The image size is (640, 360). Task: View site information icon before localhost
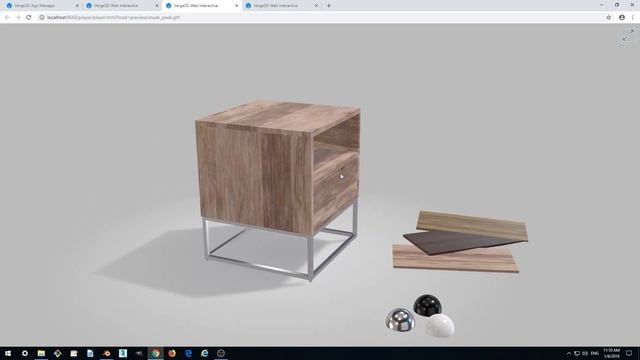pos(42,18)
